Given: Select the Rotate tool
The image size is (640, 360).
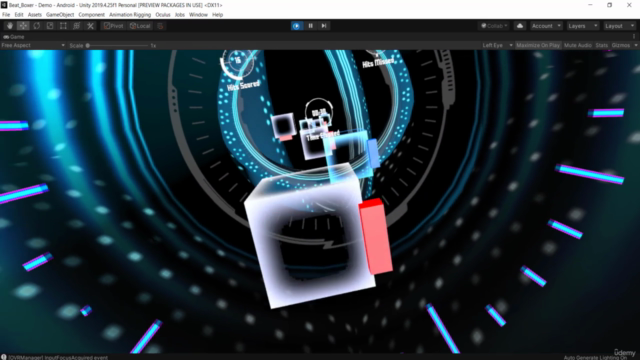Looking at the screenshot, I should tap(37, 26).
